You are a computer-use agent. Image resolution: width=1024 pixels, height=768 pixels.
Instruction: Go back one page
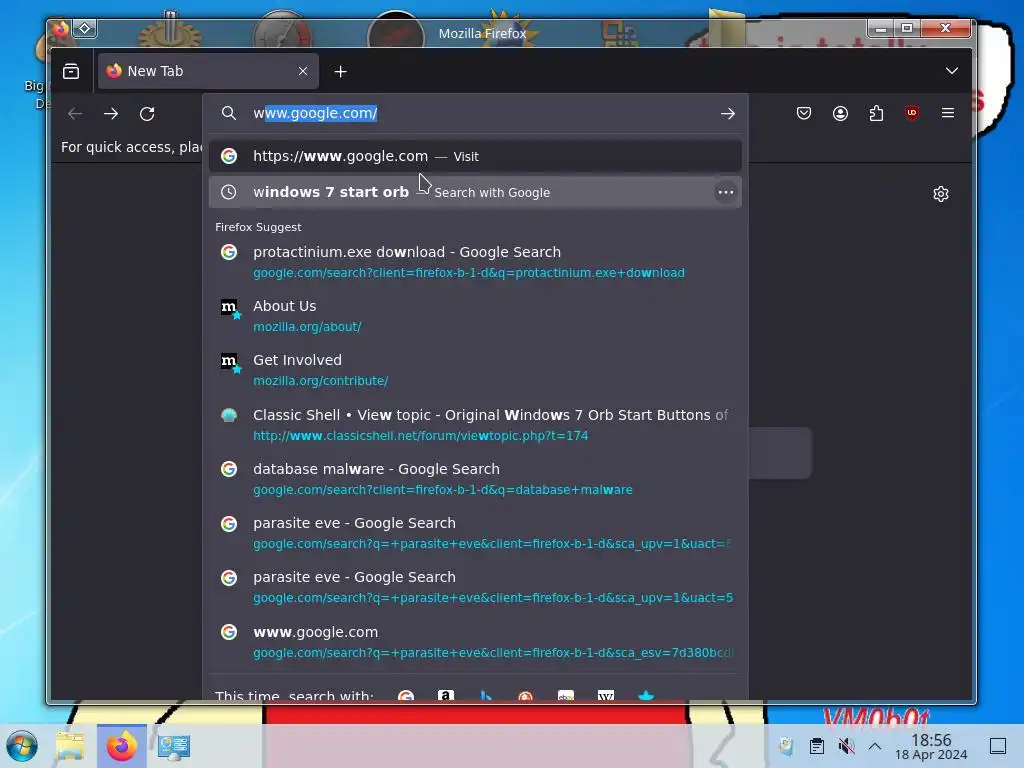coord(74,114)
